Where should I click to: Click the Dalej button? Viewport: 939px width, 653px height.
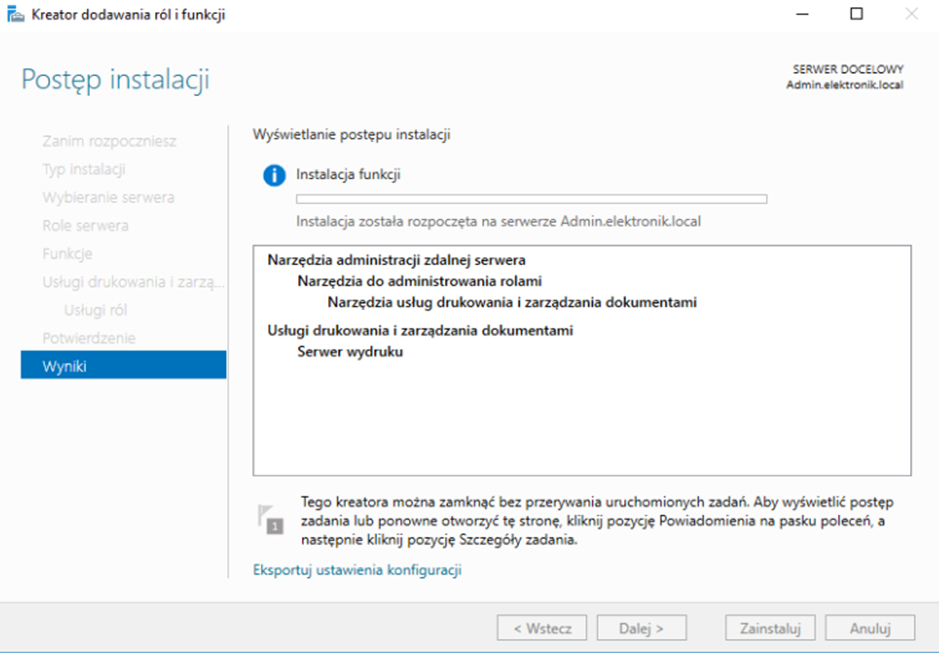(x=642, y=628)
